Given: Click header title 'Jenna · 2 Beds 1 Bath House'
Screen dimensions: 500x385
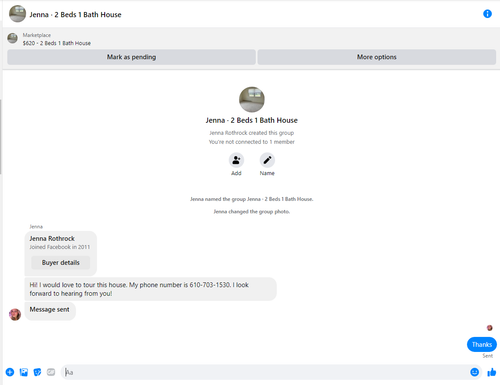Looking at the screenshot, I should (75, 15).
